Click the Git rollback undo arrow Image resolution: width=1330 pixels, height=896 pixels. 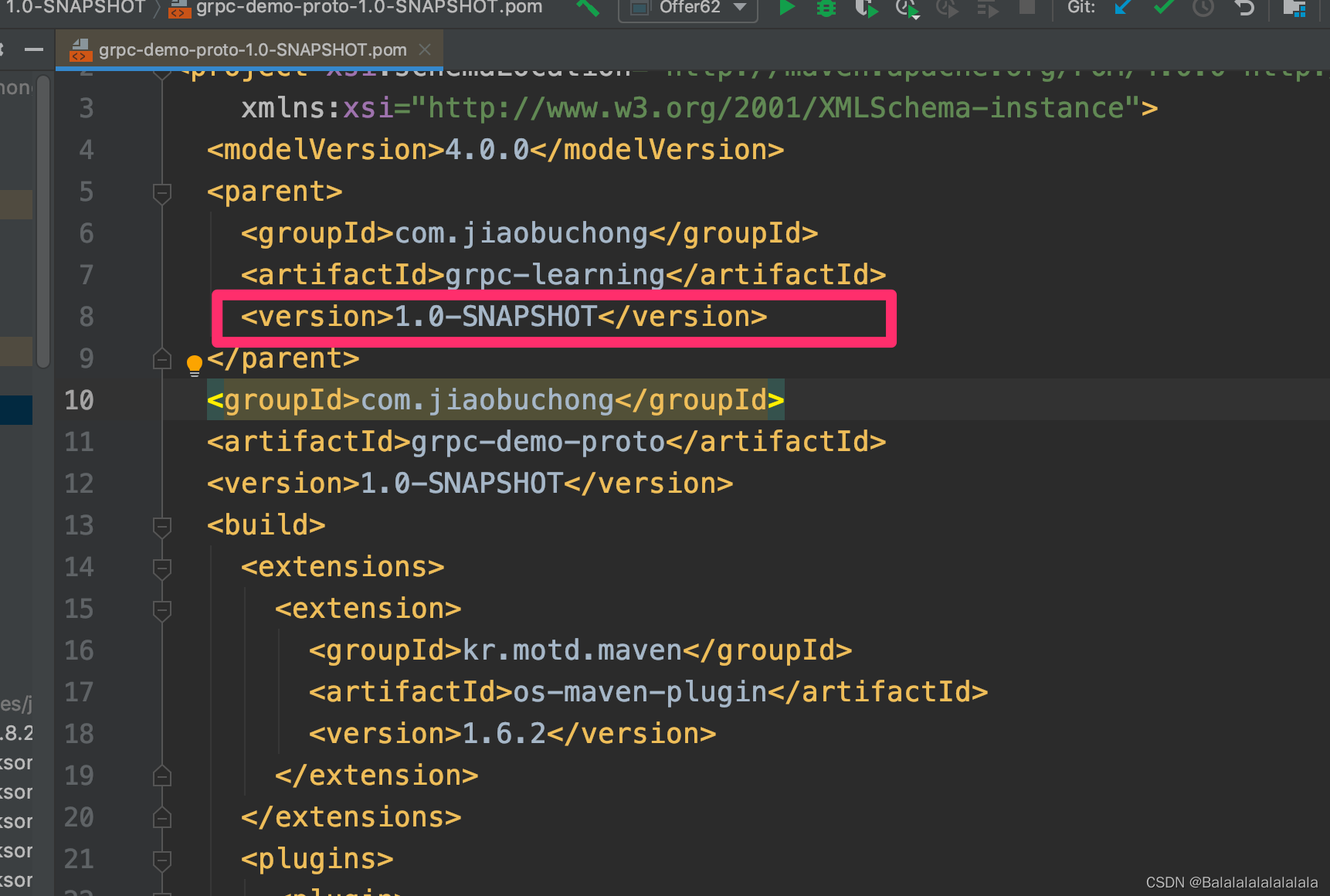(1244, 8)
